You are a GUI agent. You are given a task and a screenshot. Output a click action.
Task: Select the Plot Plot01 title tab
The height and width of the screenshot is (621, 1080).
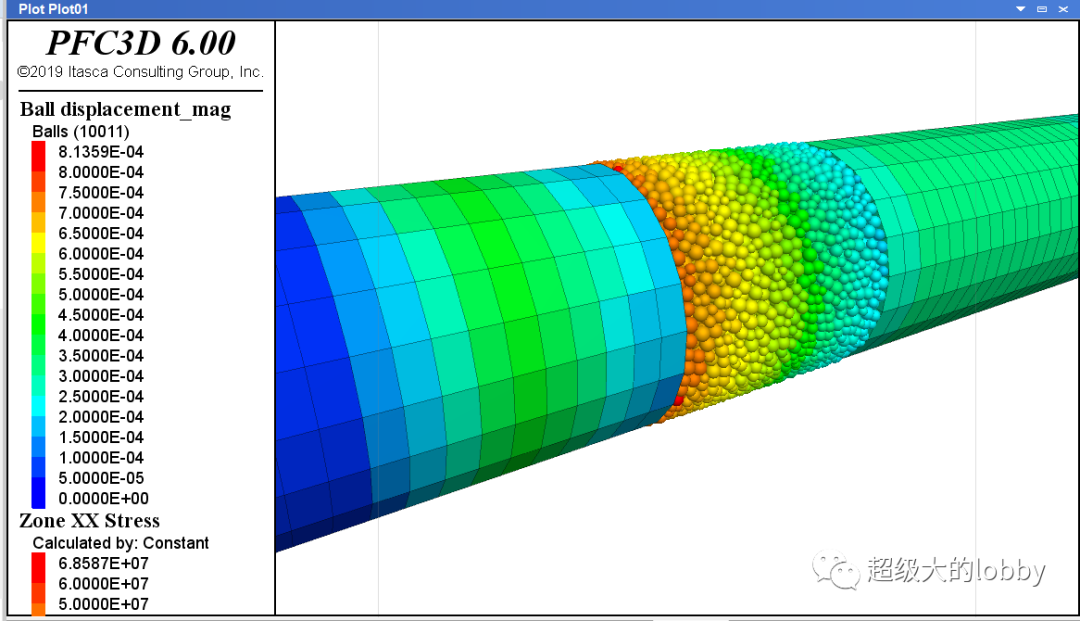[x=53, y=9]
